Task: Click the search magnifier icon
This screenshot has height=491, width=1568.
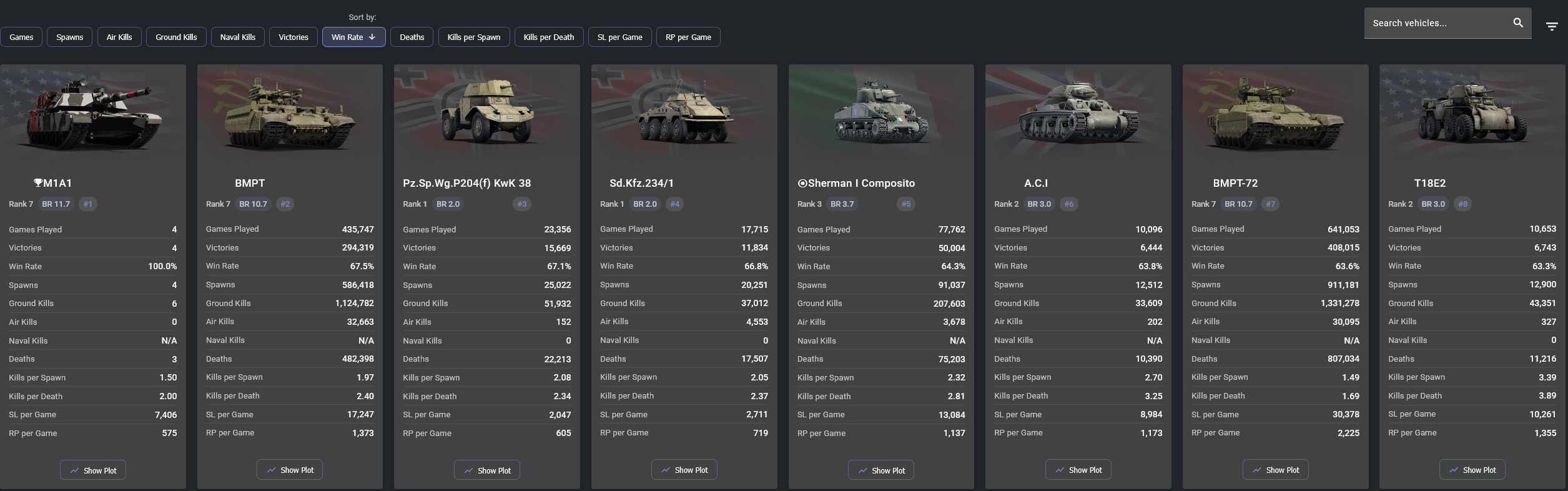Action: (1517, 23)
